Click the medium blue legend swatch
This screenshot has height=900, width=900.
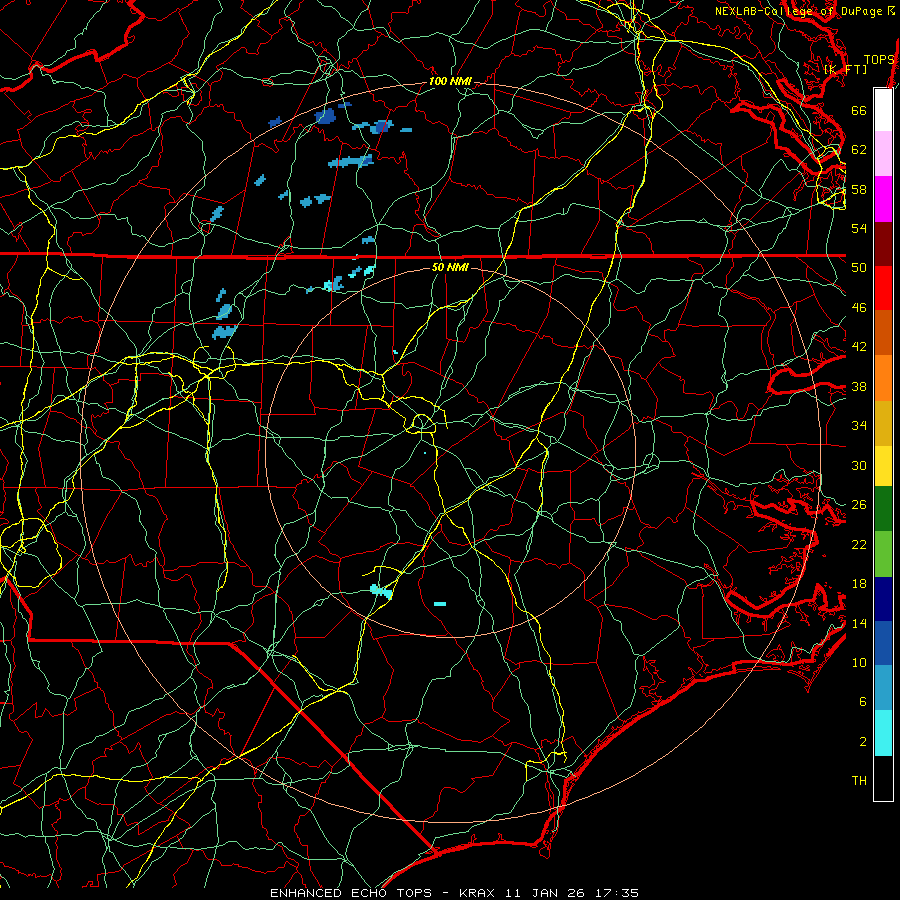(883, 643)
